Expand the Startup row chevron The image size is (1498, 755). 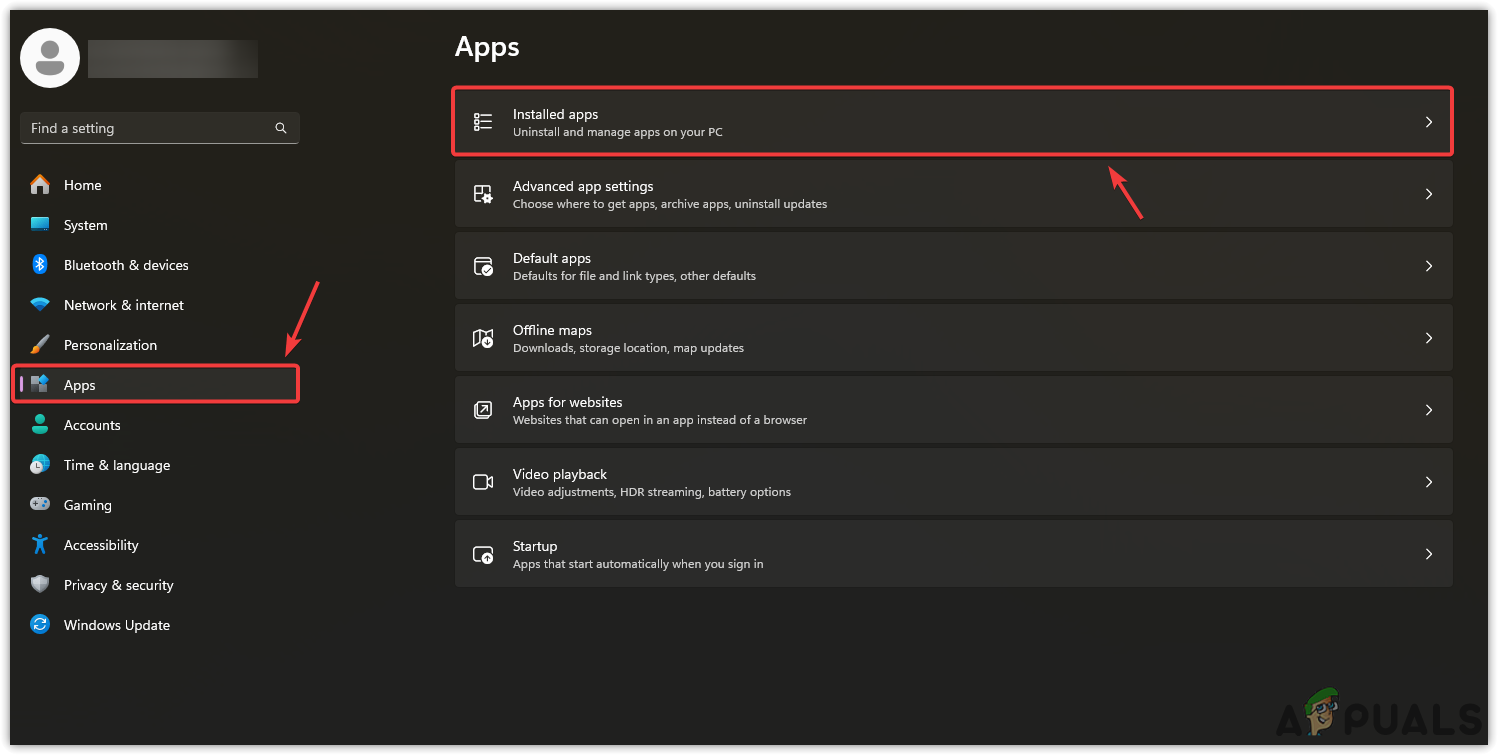pos(1428,554)
